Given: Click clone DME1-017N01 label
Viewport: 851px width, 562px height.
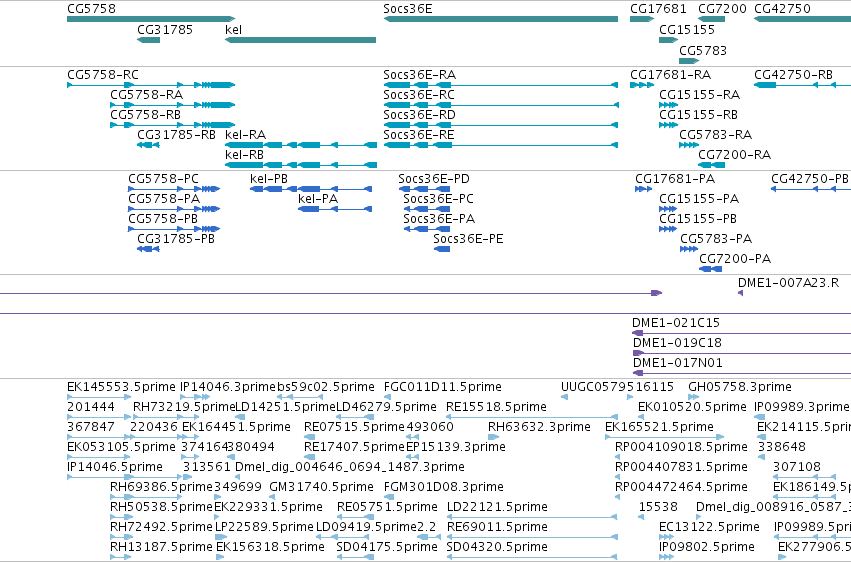Looking at the screenshot, I should 678,363.
